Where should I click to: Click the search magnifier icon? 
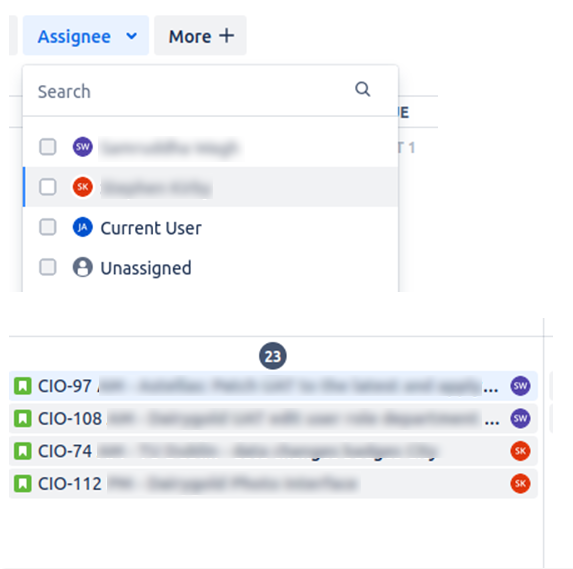click(363, 89)
